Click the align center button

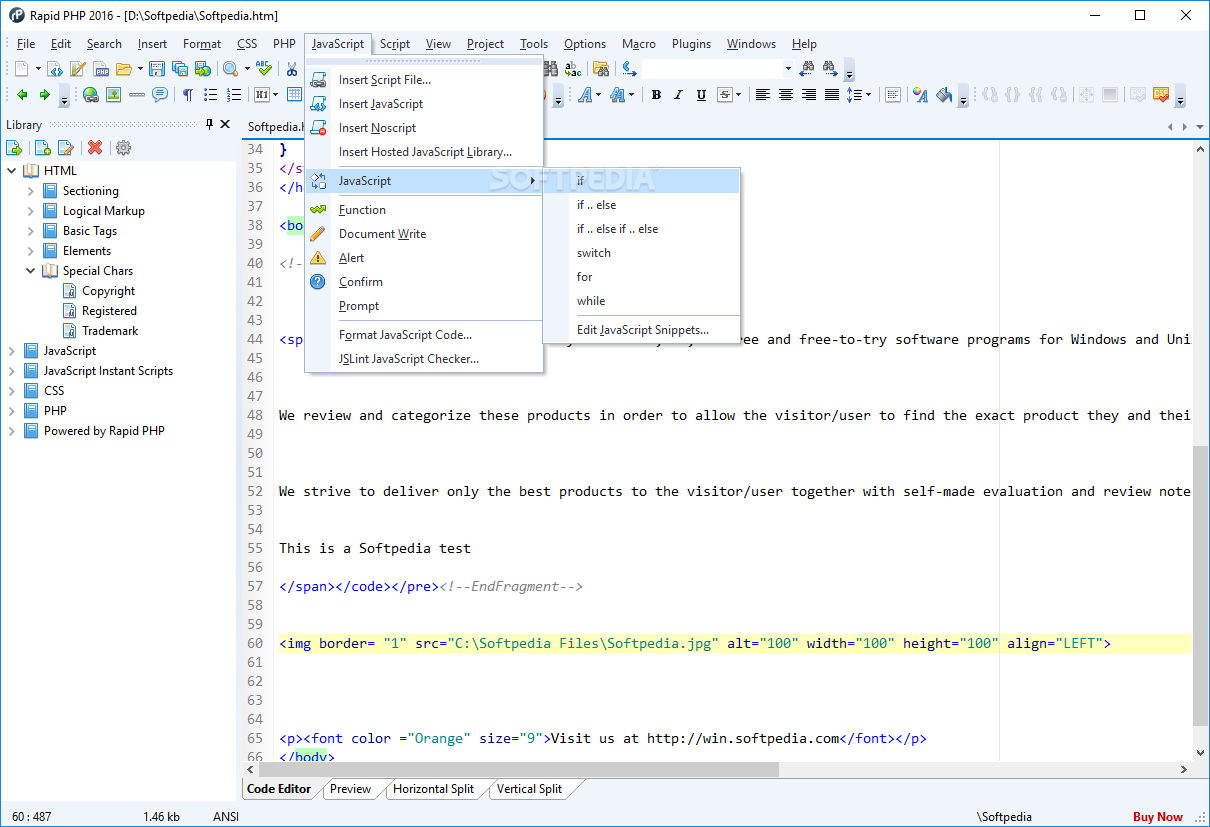[x=786, y=95]
